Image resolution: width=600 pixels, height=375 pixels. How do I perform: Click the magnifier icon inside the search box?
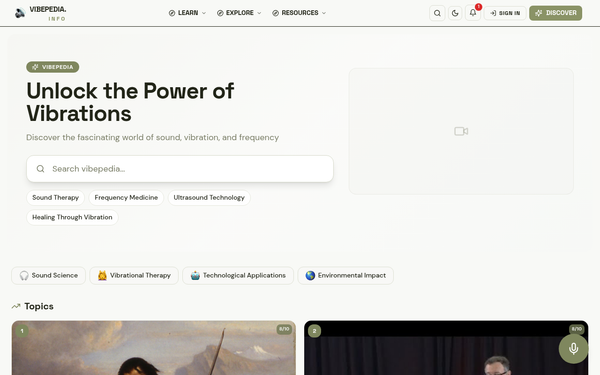click(41, 169)
